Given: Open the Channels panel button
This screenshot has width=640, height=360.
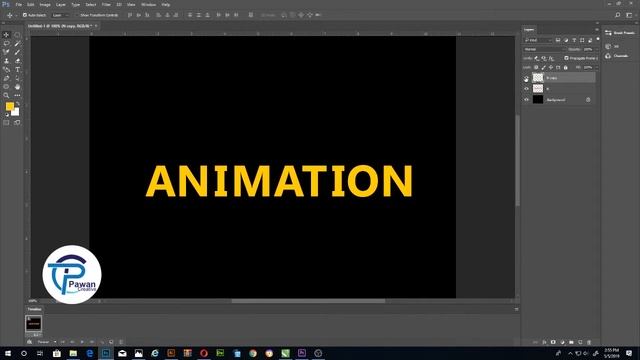Looking at the screenshot, I should click(617, 56).
